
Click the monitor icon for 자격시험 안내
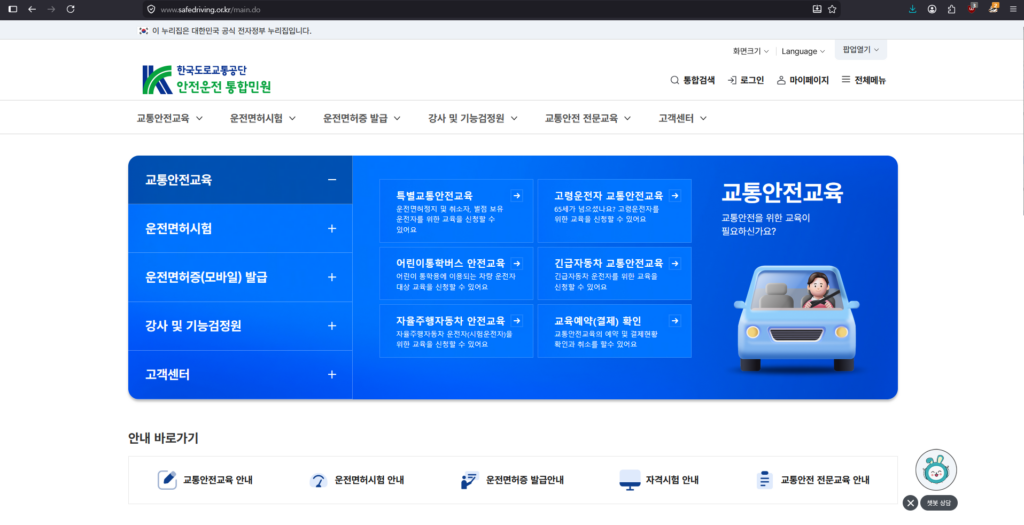point(630,480)
